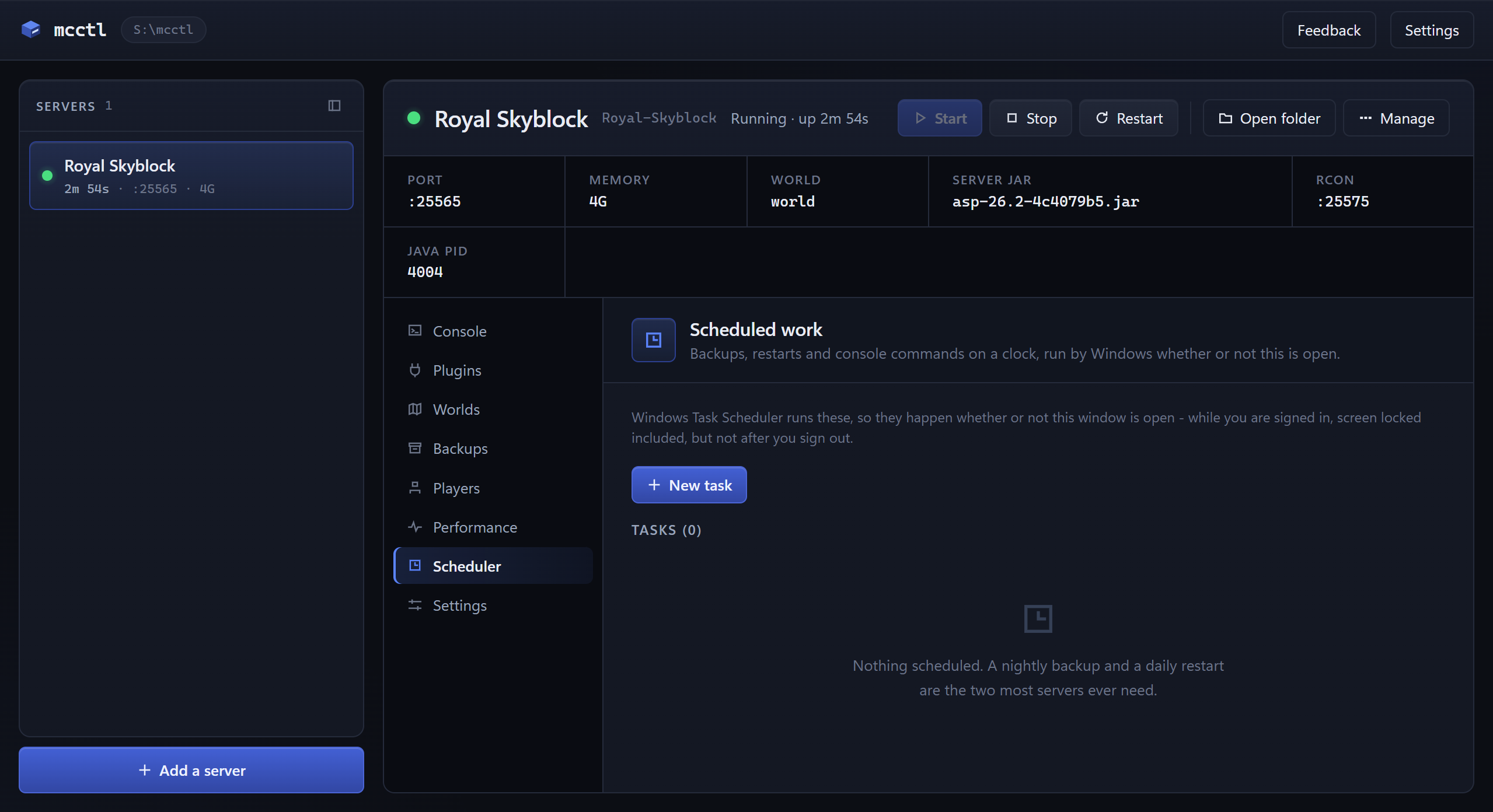Restart the server
The image size is (1493, 812).
click(1129, 118)
